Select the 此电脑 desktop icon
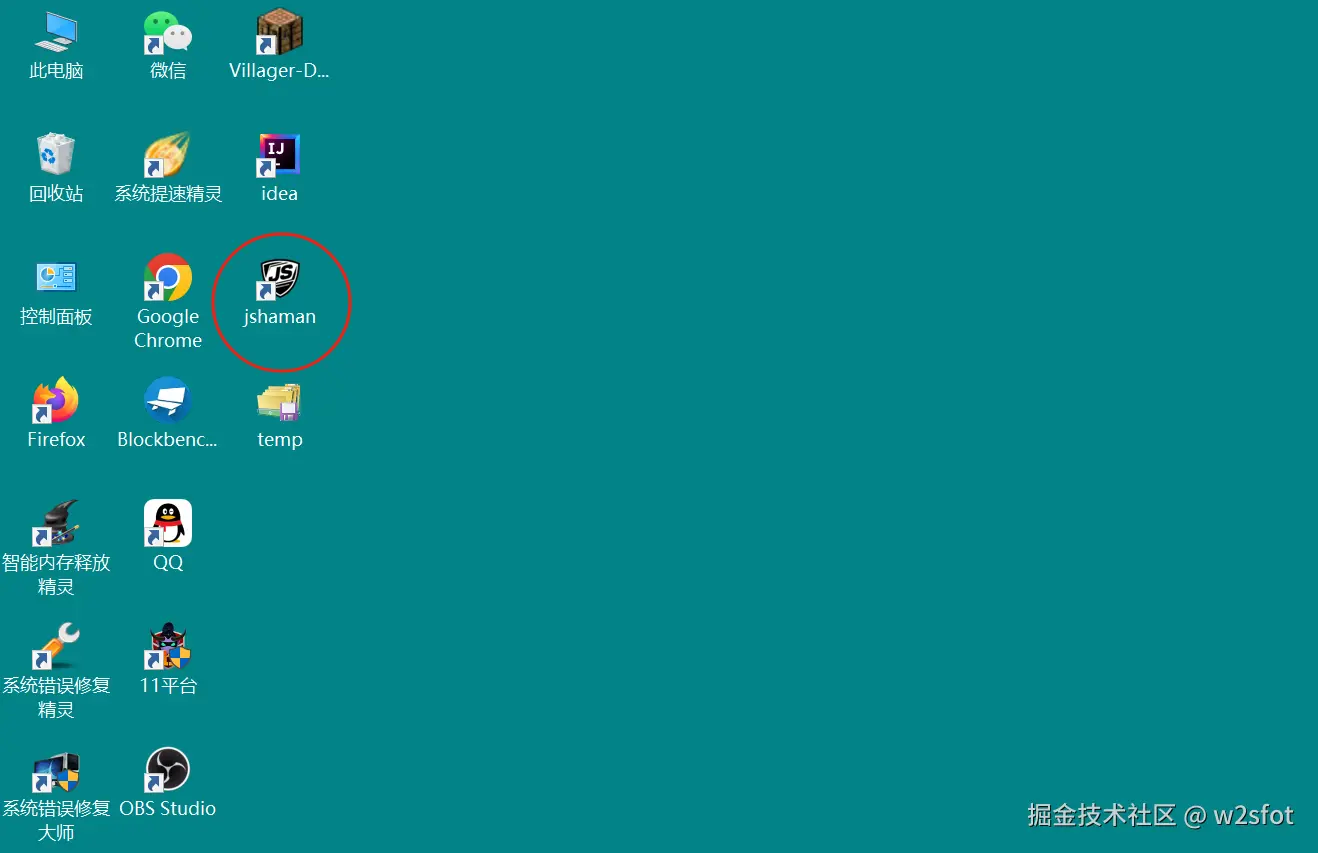 56,32
